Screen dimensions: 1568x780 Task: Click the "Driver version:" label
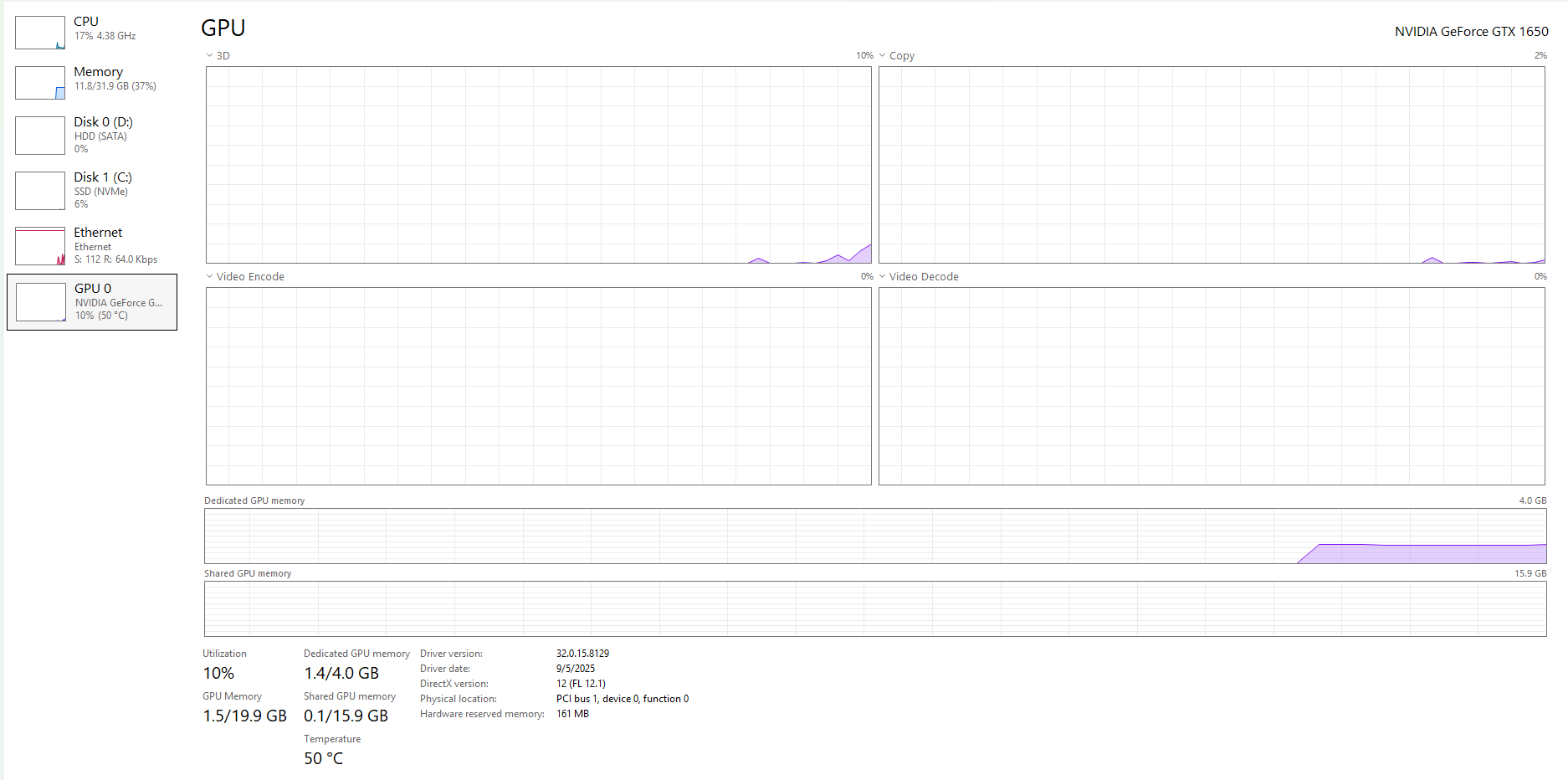click(x=451, y=654)
